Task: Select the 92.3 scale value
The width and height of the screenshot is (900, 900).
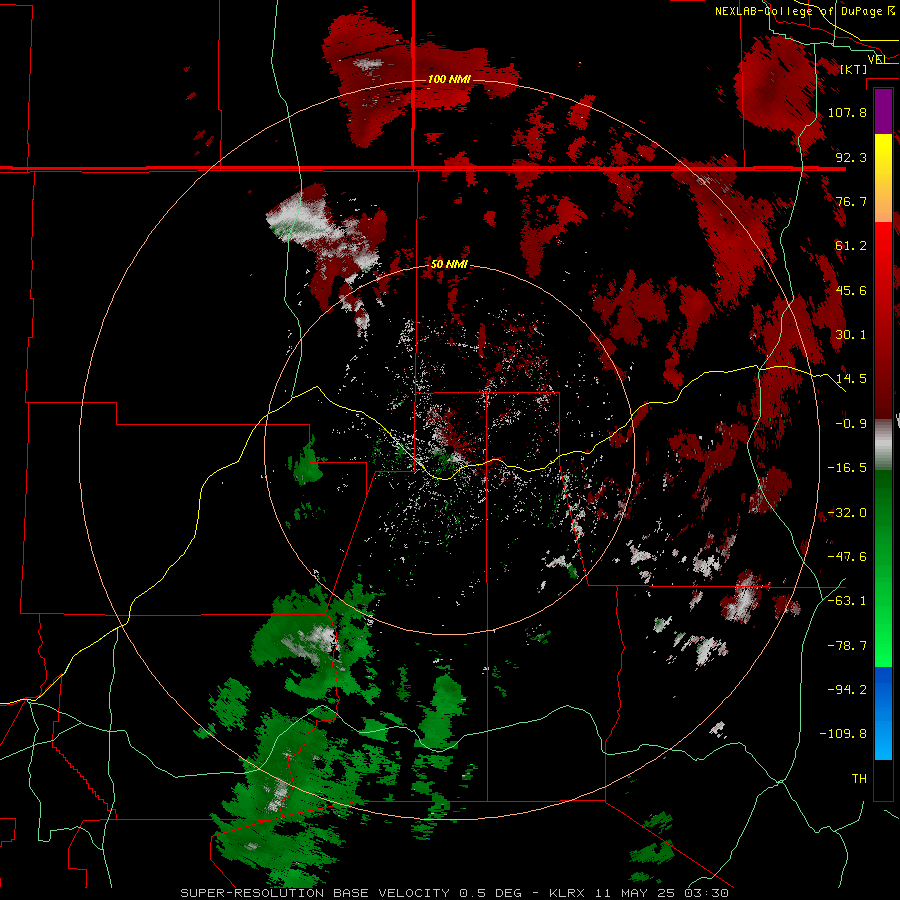Action: tap(851, 157)
